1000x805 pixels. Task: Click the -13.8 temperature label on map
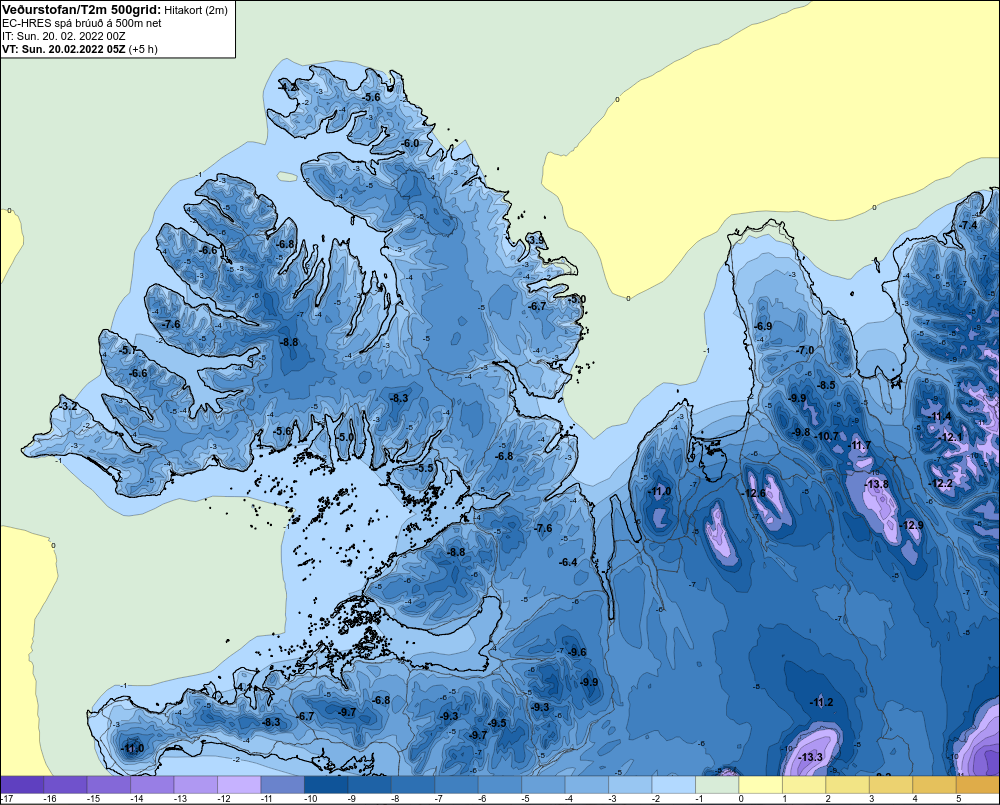click(876, 484)
